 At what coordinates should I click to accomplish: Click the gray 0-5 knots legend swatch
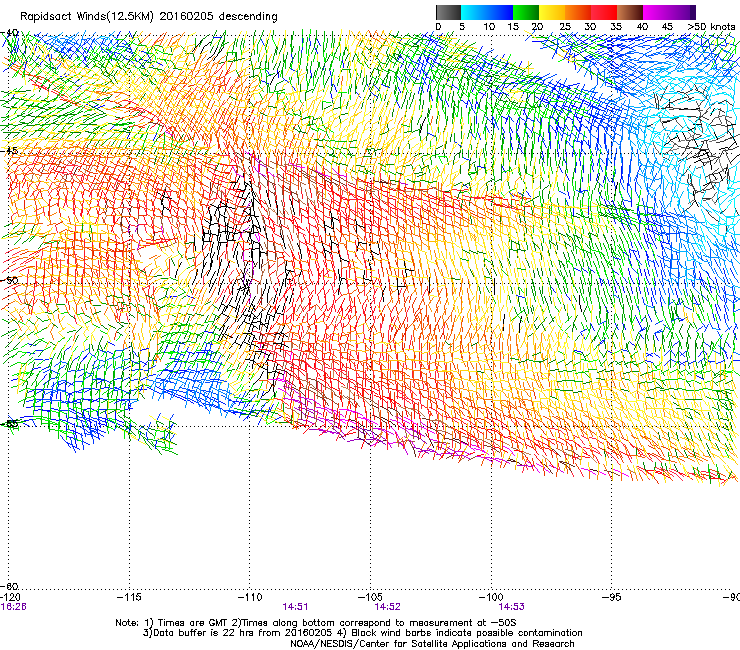(x=448, y=12)
